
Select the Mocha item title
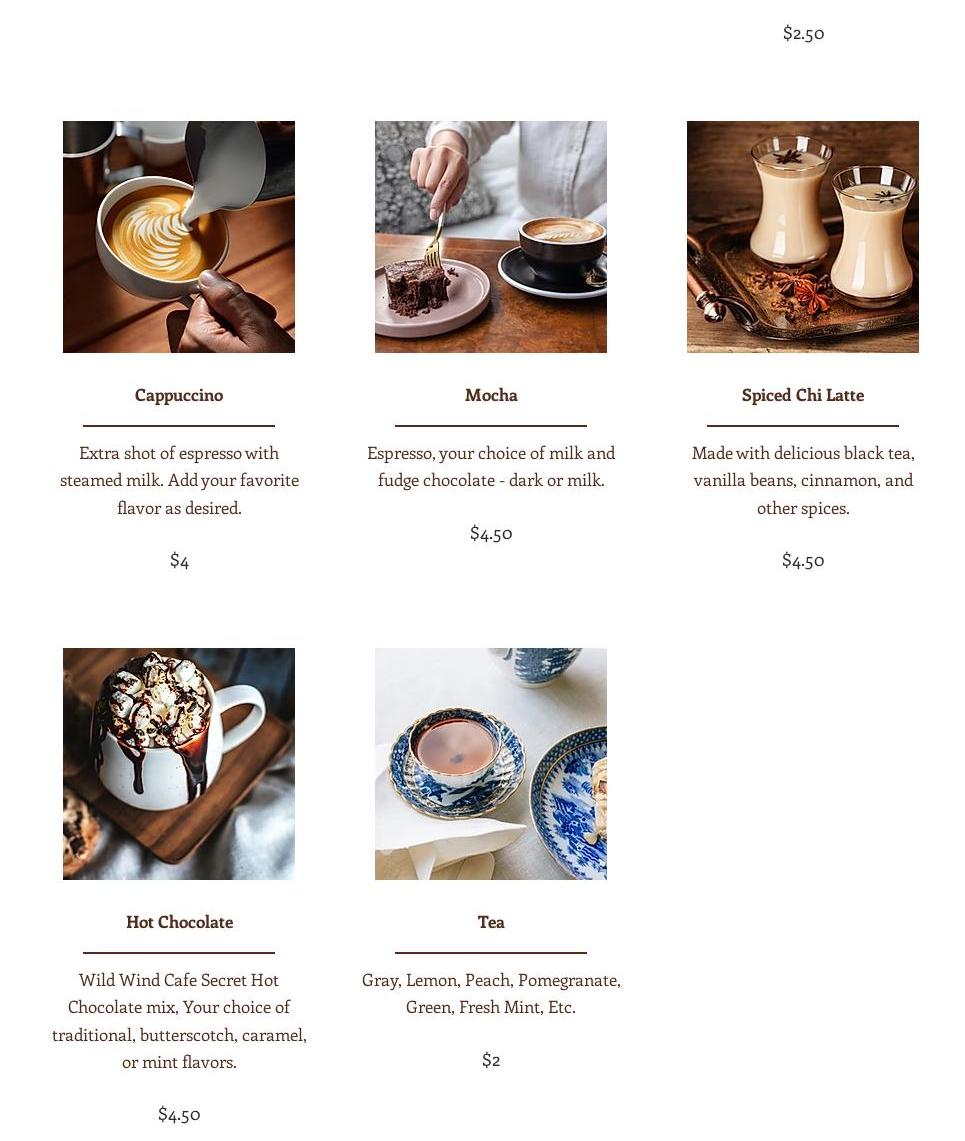tap(491, 395)
